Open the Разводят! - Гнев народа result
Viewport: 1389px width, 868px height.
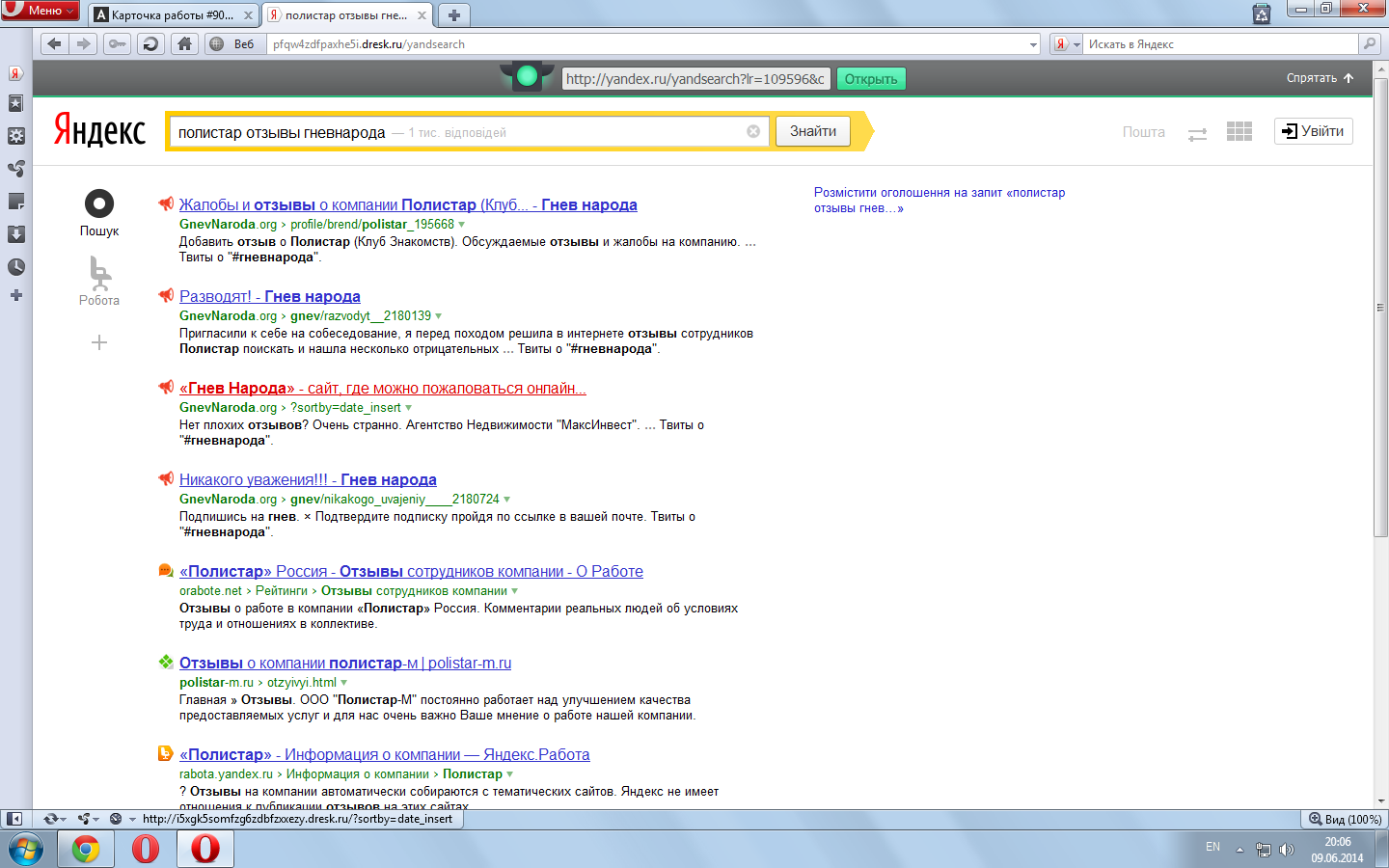pyautogui.click(x=270, y=296)
